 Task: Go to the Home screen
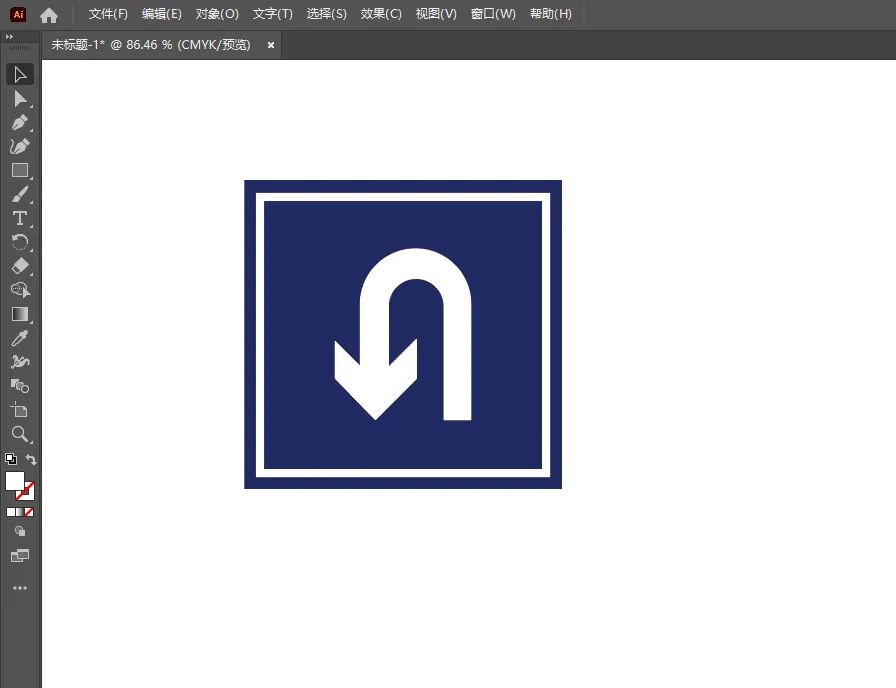[x=49, y=15]
